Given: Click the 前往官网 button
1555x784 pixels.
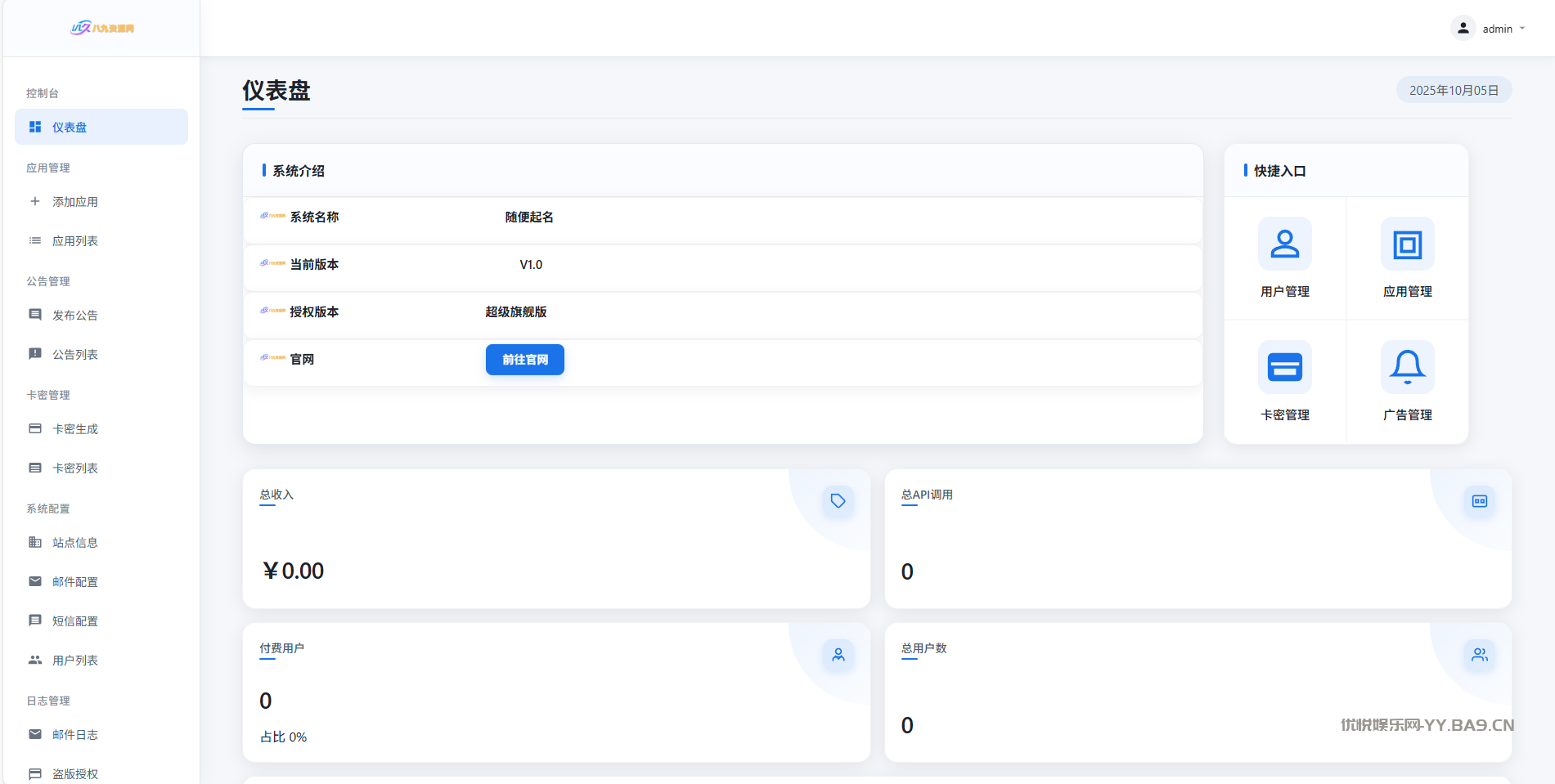Looking at the screenshot, I should 524,360.
